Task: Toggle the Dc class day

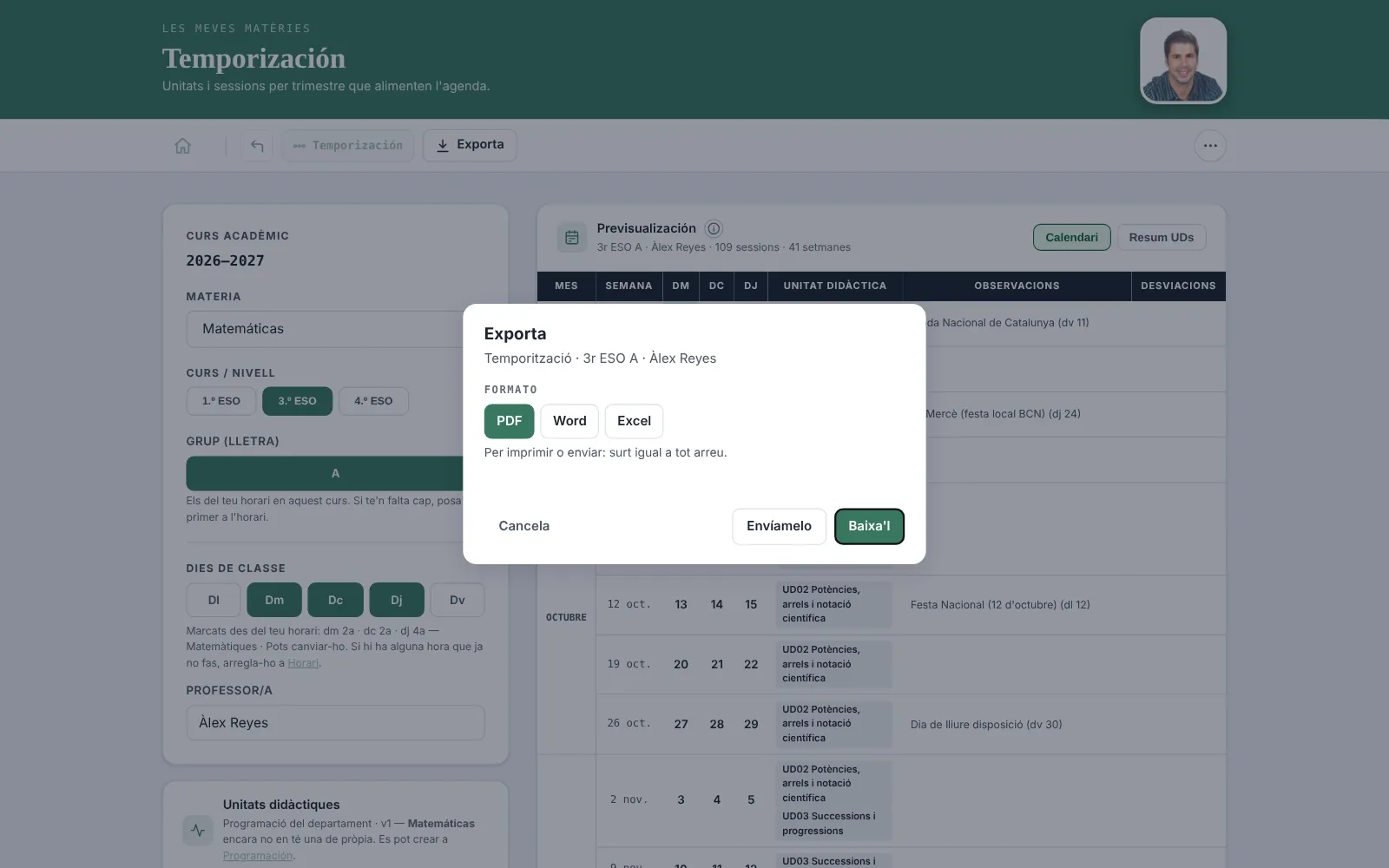Action: click(335, 600)
